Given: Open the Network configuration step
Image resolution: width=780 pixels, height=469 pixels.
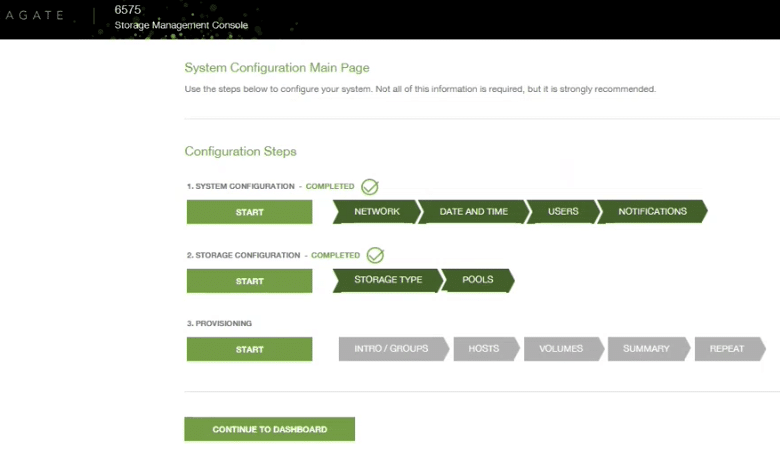Looking at the screenshot, I should click(x=377, y=212).
